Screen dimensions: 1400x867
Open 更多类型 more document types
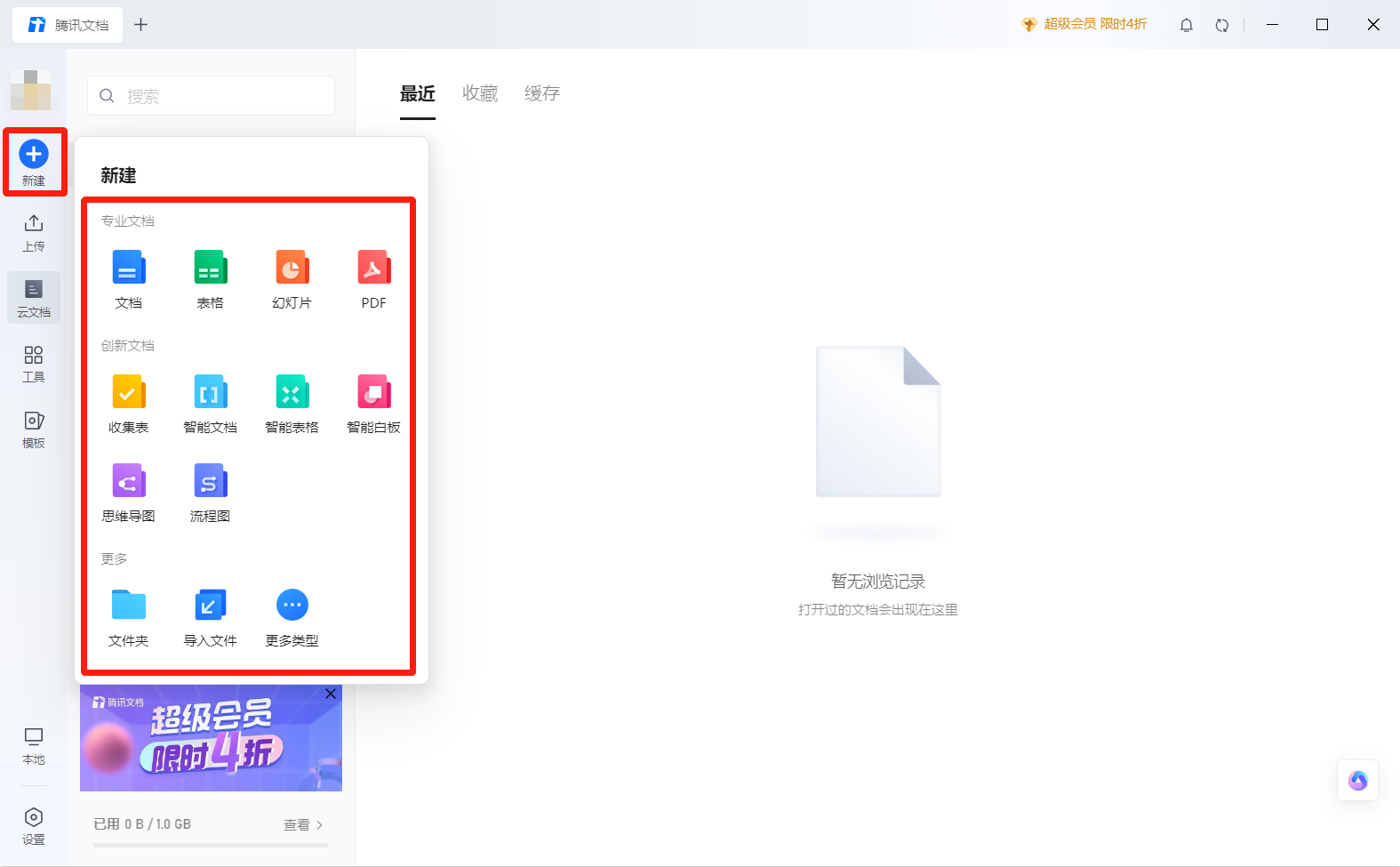pos(292,618)
